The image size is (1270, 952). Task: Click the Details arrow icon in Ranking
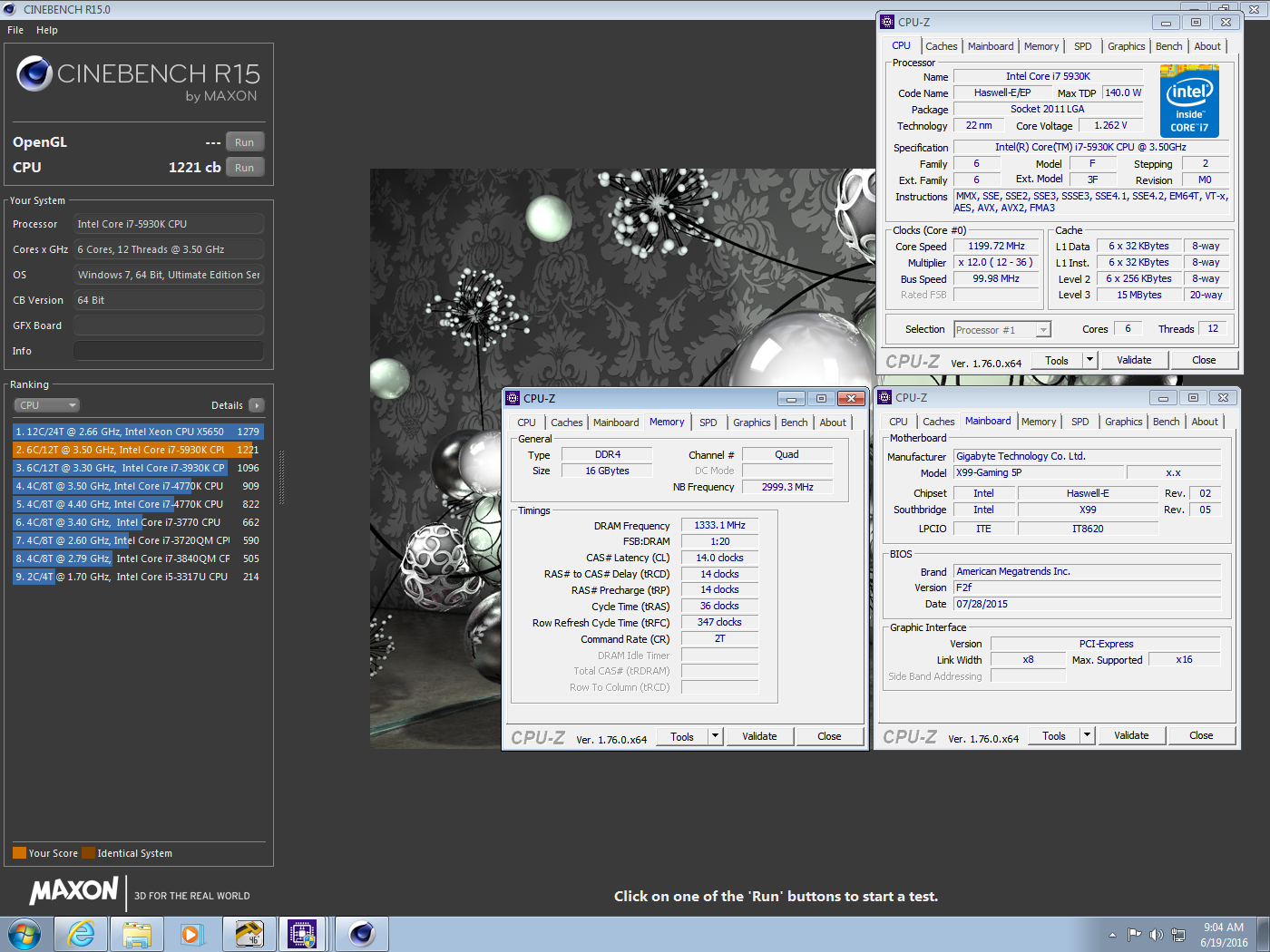257,405
